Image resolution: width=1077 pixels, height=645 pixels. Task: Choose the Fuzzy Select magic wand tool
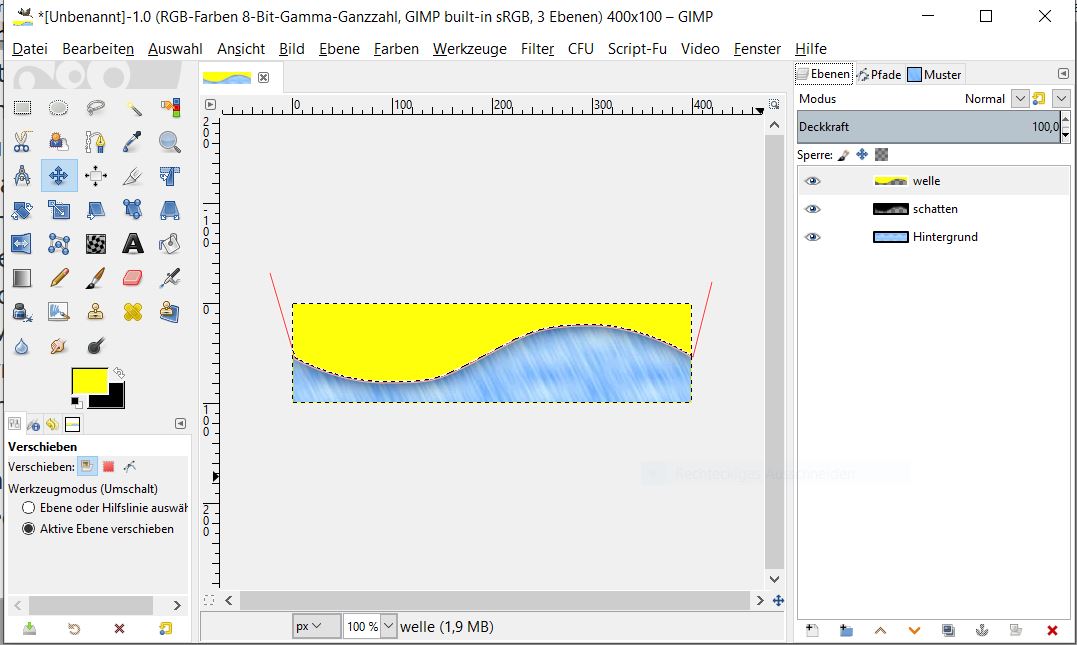point(132,108)
